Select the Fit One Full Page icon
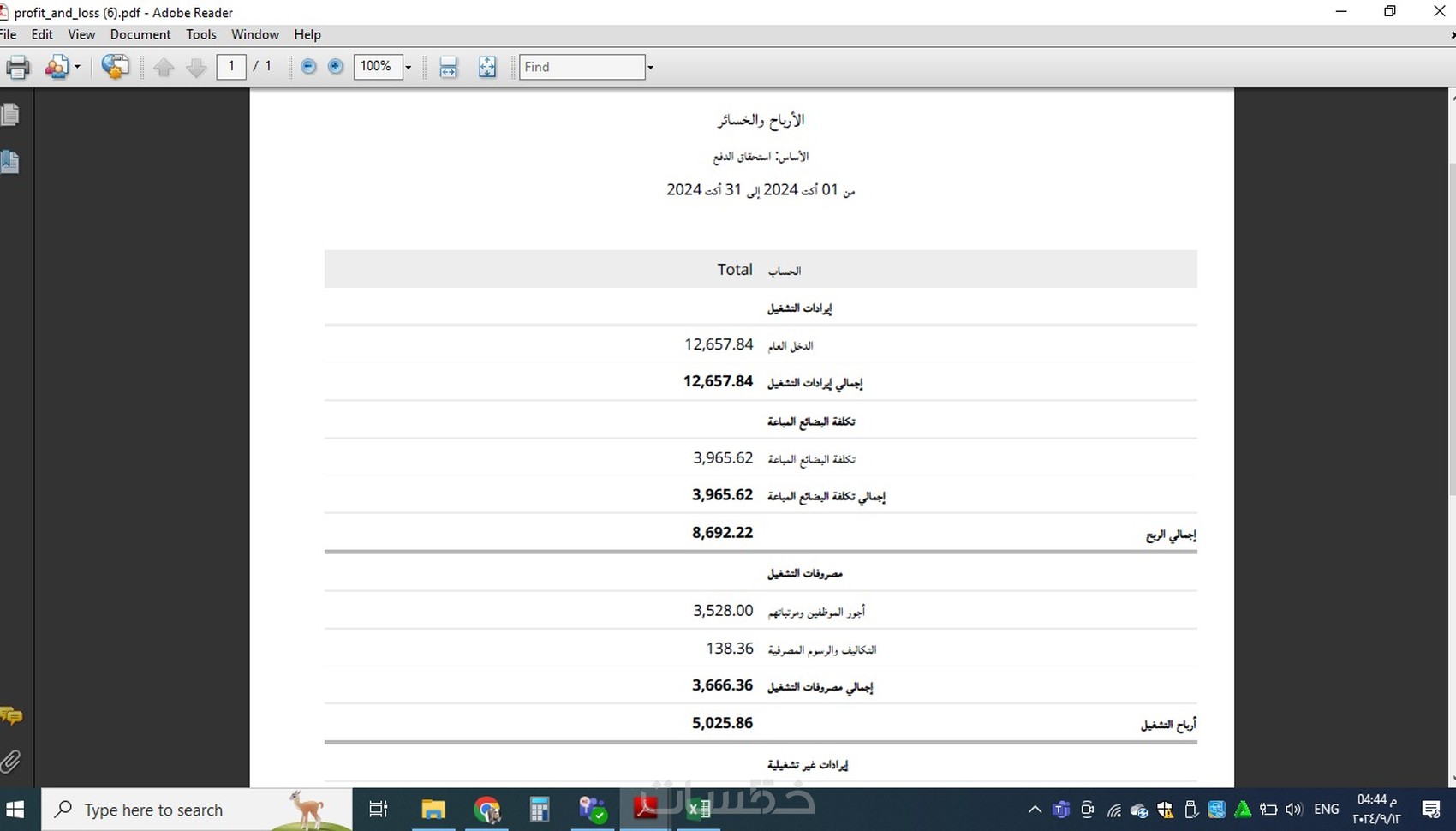 coord(487,67)
